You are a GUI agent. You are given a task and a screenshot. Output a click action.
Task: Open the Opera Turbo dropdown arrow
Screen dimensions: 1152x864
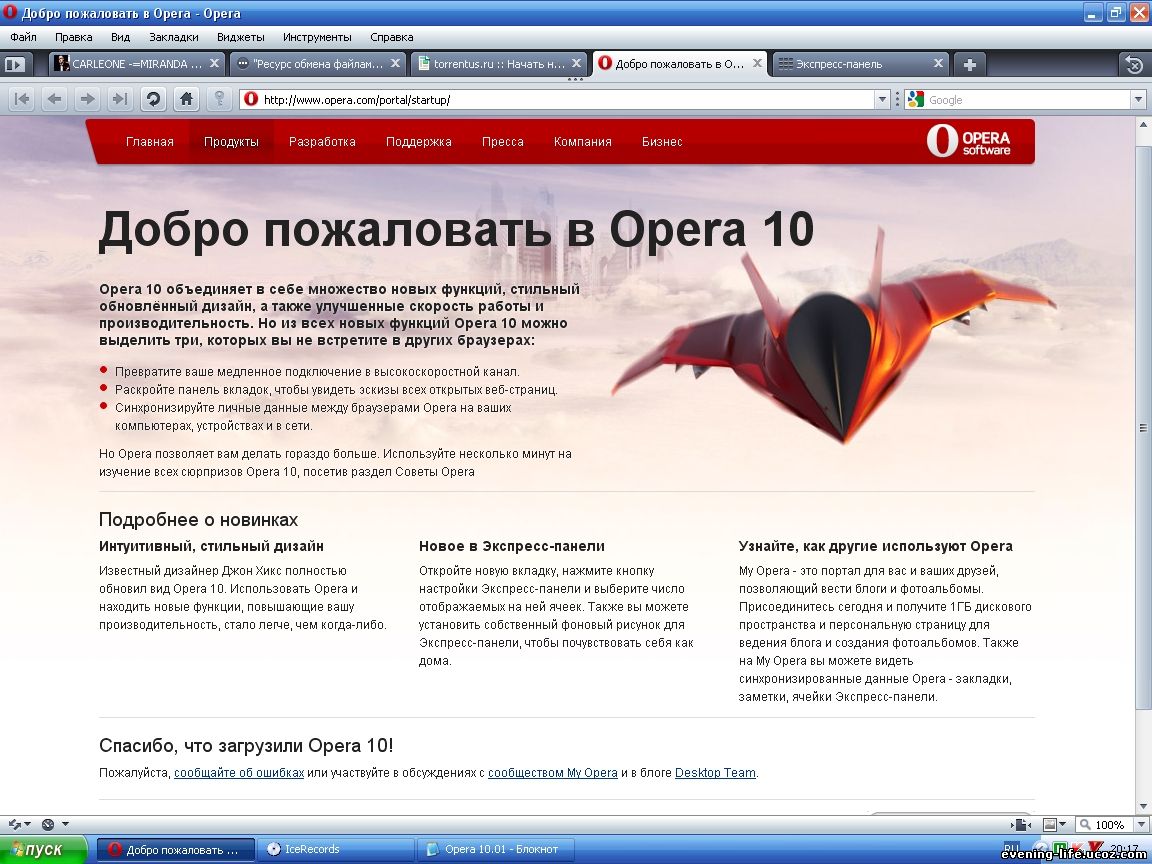(x=65, y=824)
